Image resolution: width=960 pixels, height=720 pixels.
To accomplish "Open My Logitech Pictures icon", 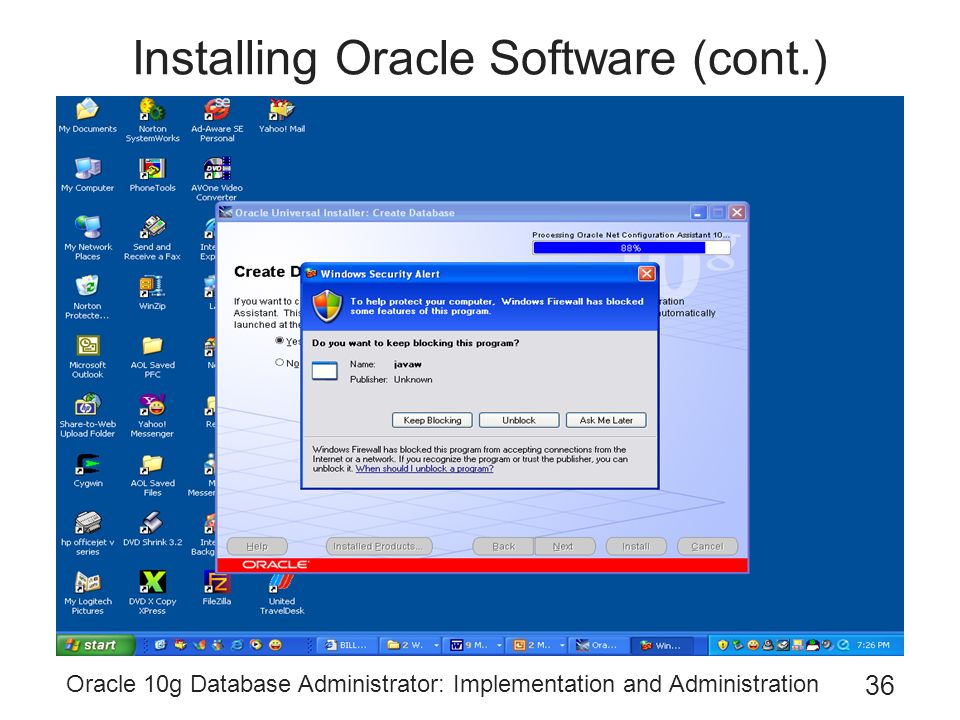I will click(x=88, y=593).
